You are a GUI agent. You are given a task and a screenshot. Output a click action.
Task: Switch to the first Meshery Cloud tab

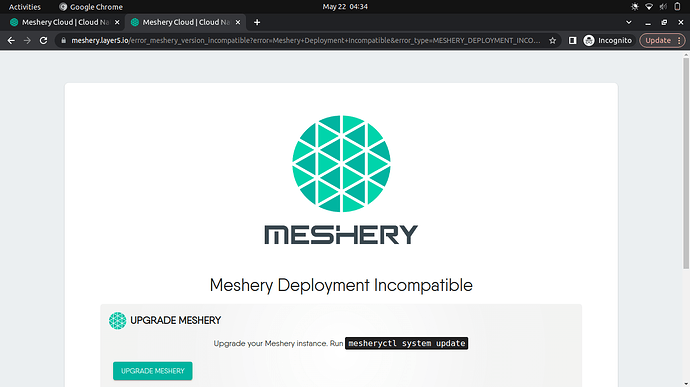(x=65, y=22)
